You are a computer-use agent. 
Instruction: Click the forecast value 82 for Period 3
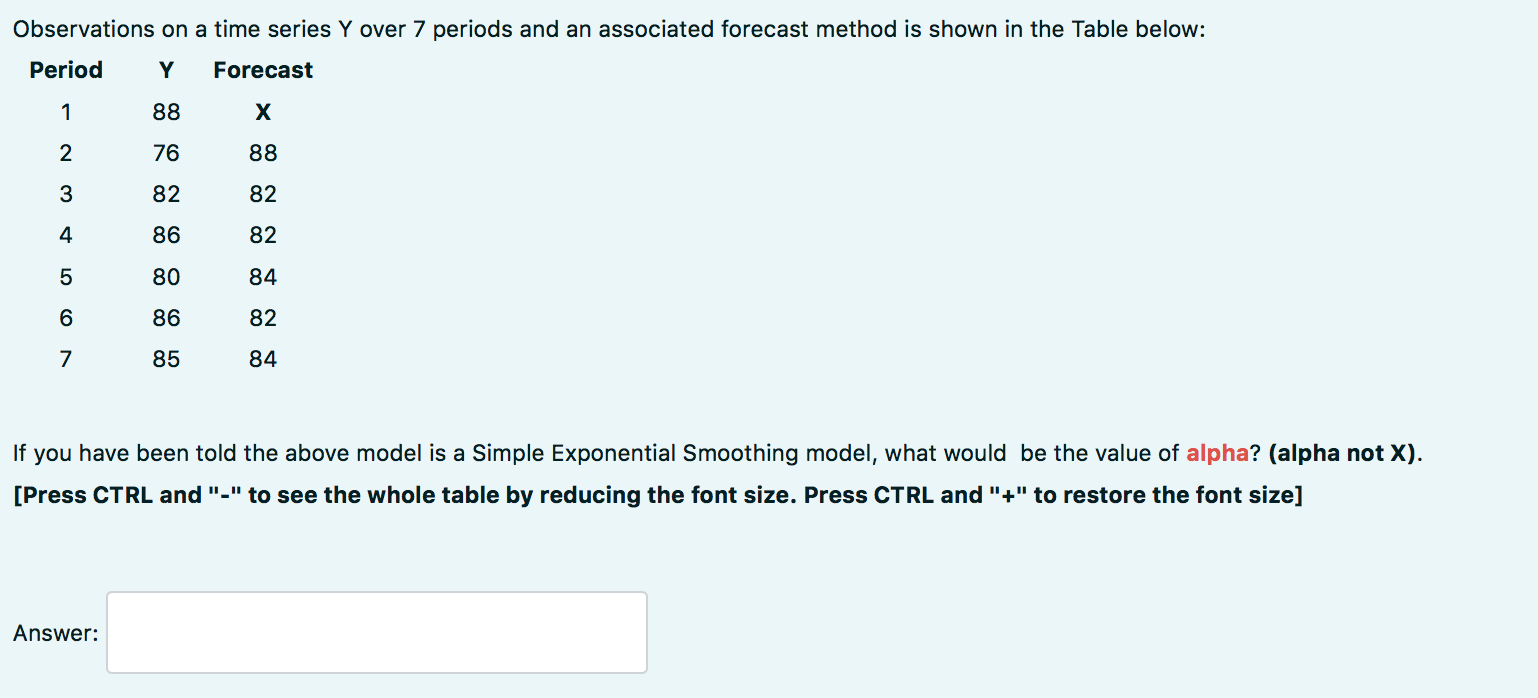point(262,194)
